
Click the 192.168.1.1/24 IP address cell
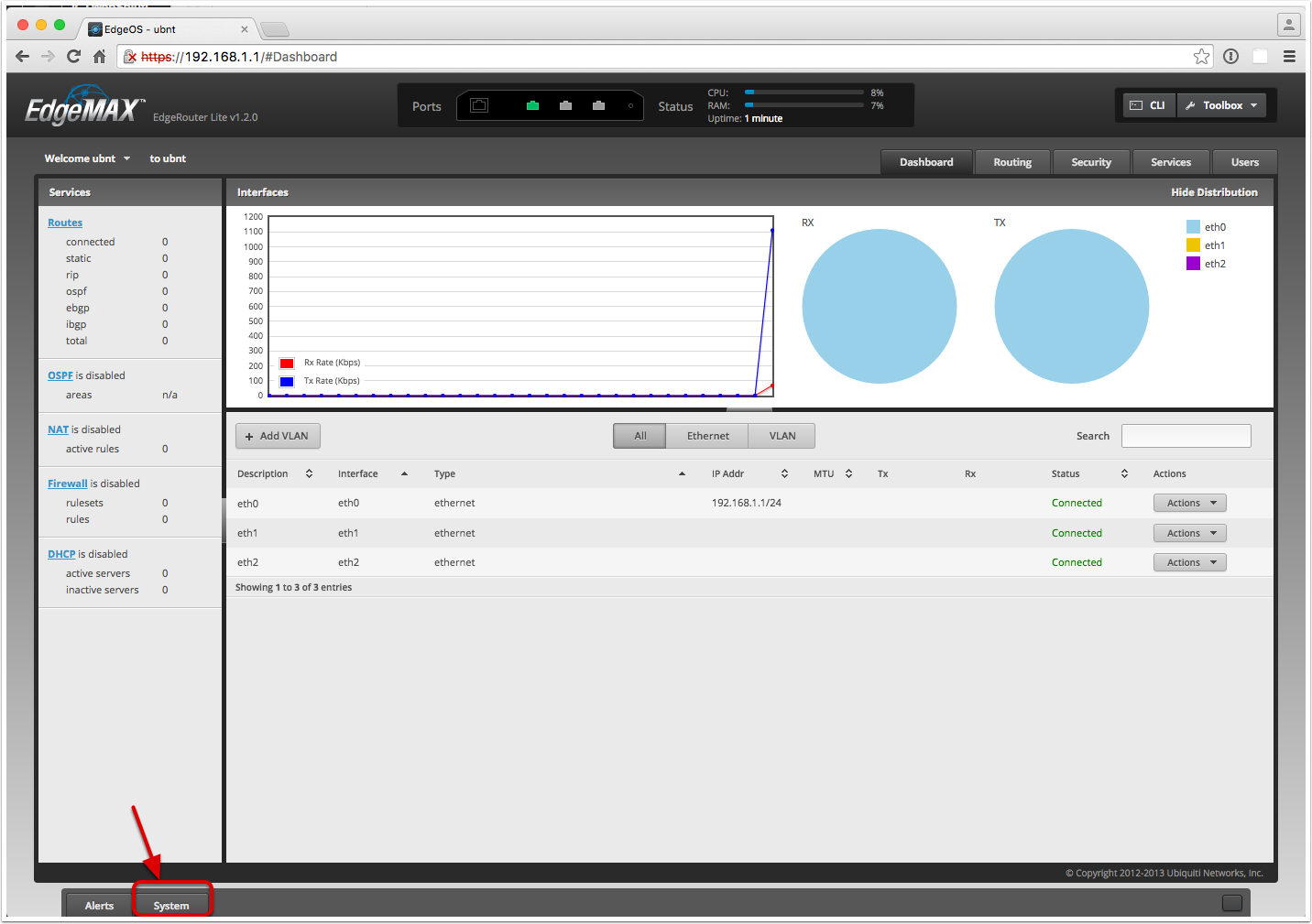[x=747, y=503]
